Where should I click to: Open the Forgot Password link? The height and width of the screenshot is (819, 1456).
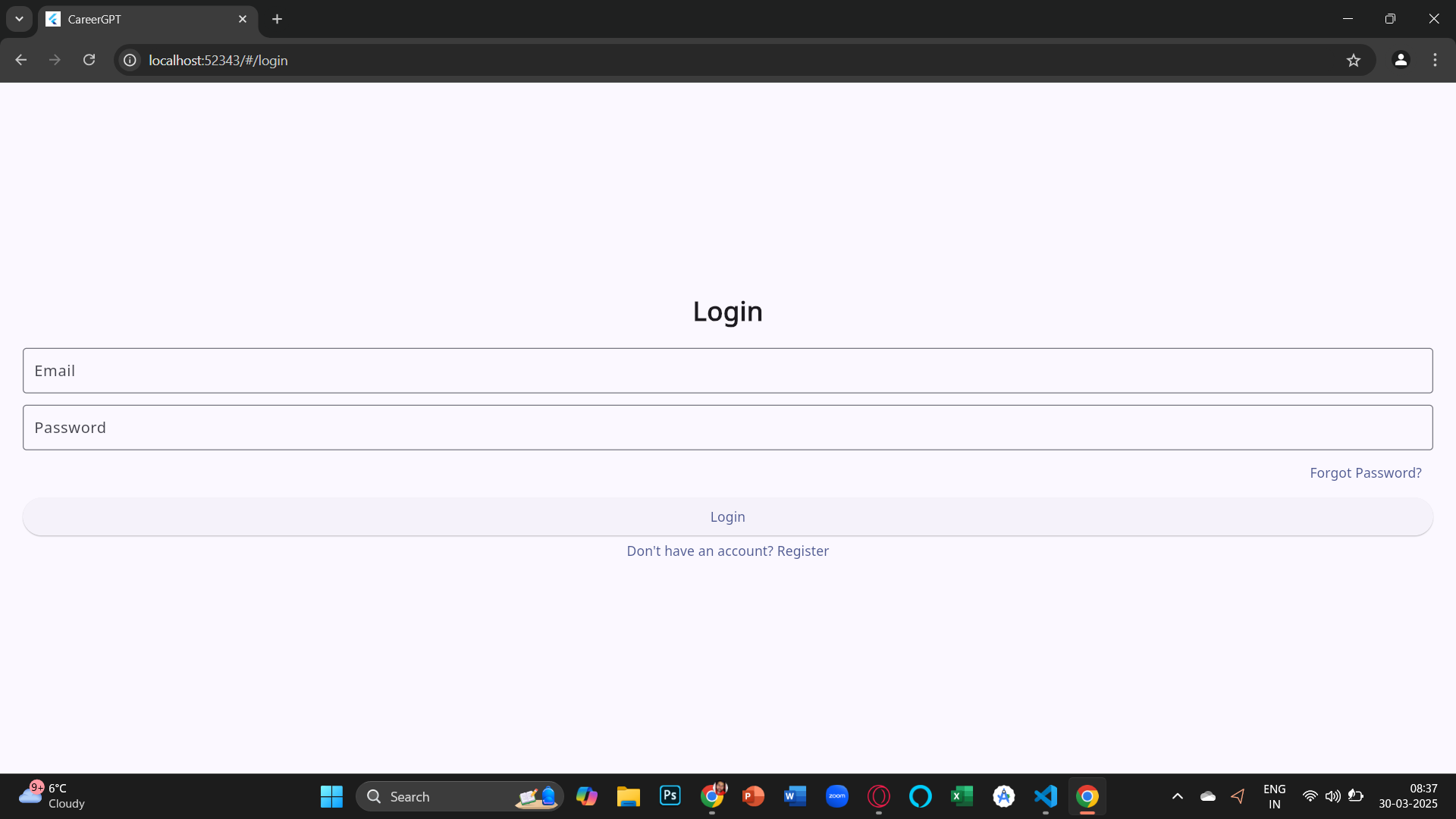1365,473
